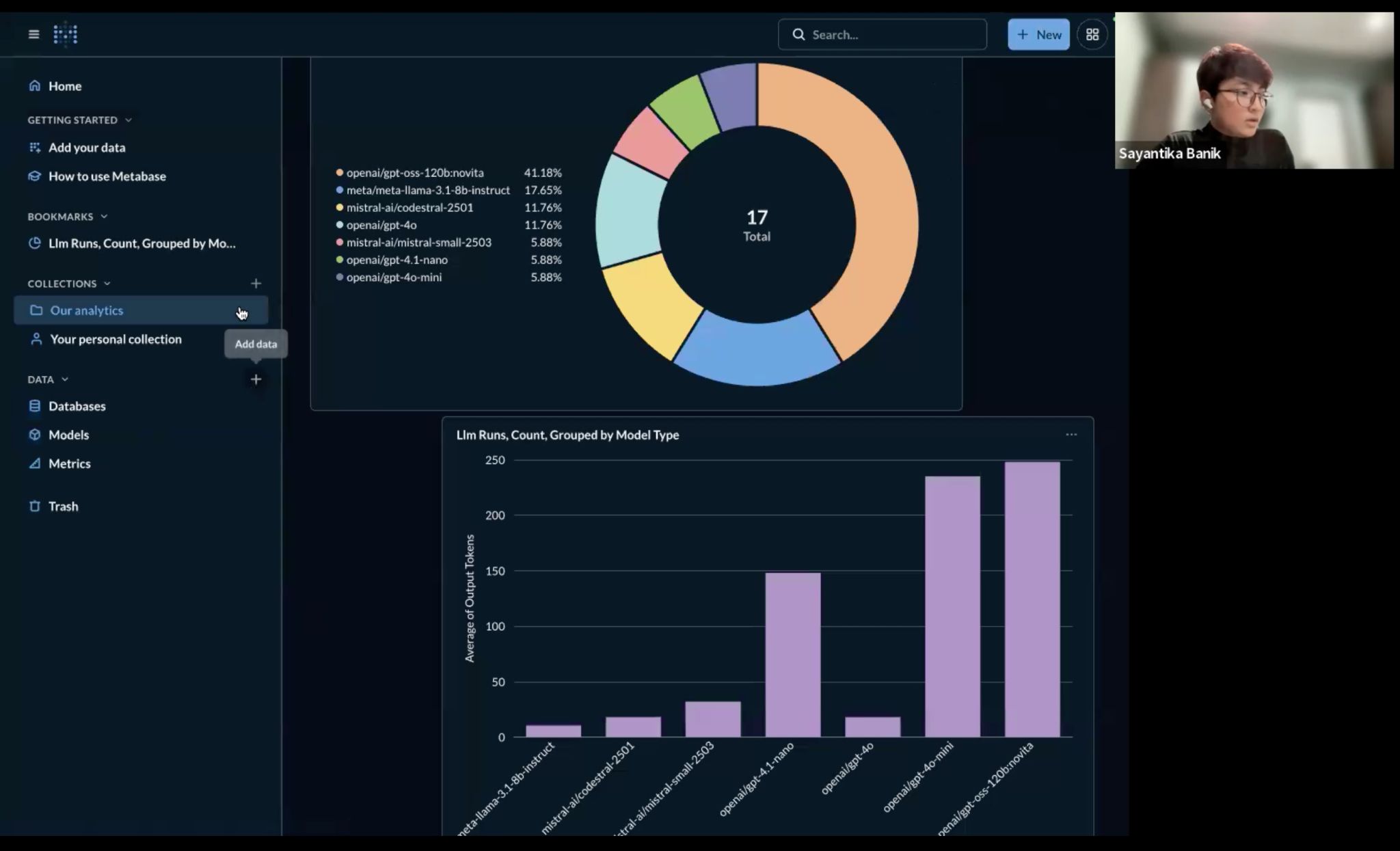Collapse the Bookmarks section
Viewport: 1400px width, 851px height.
pos(104,216)
